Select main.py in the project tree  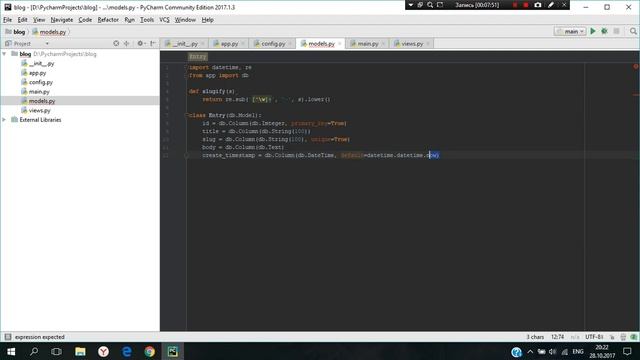[39, 92]
